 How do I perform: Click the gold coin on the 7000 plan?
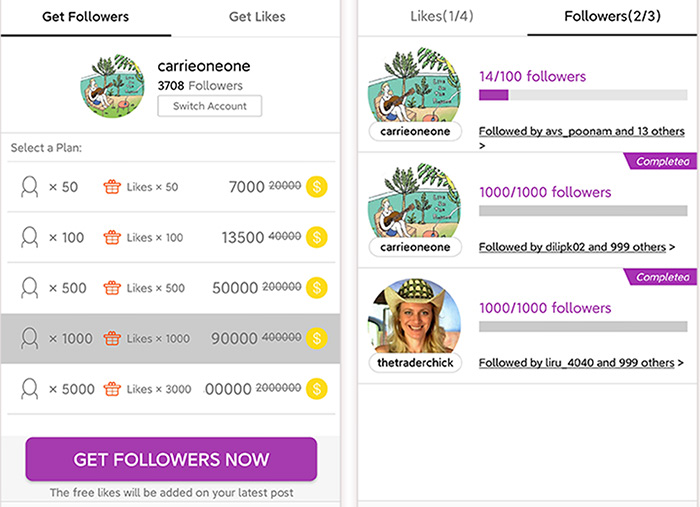coord(317,187)
